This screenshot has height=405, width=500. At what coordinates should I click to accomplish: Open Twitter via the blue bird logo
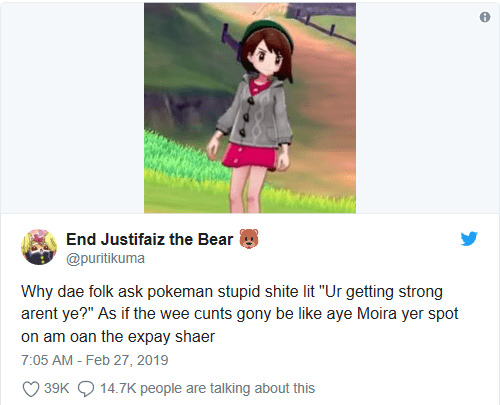[469, 238]
